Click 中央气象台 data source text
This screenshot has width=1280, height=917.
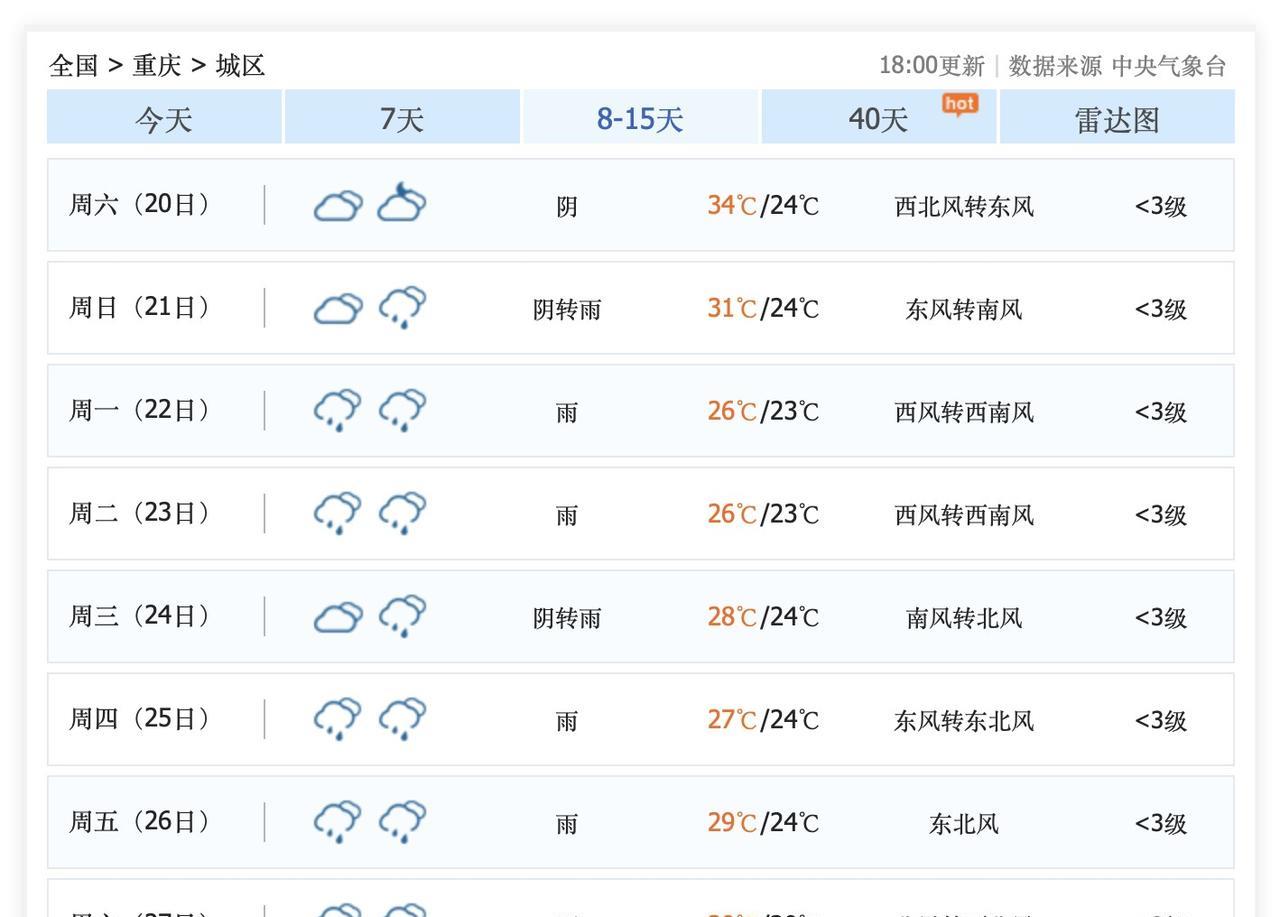[1168, 66]
